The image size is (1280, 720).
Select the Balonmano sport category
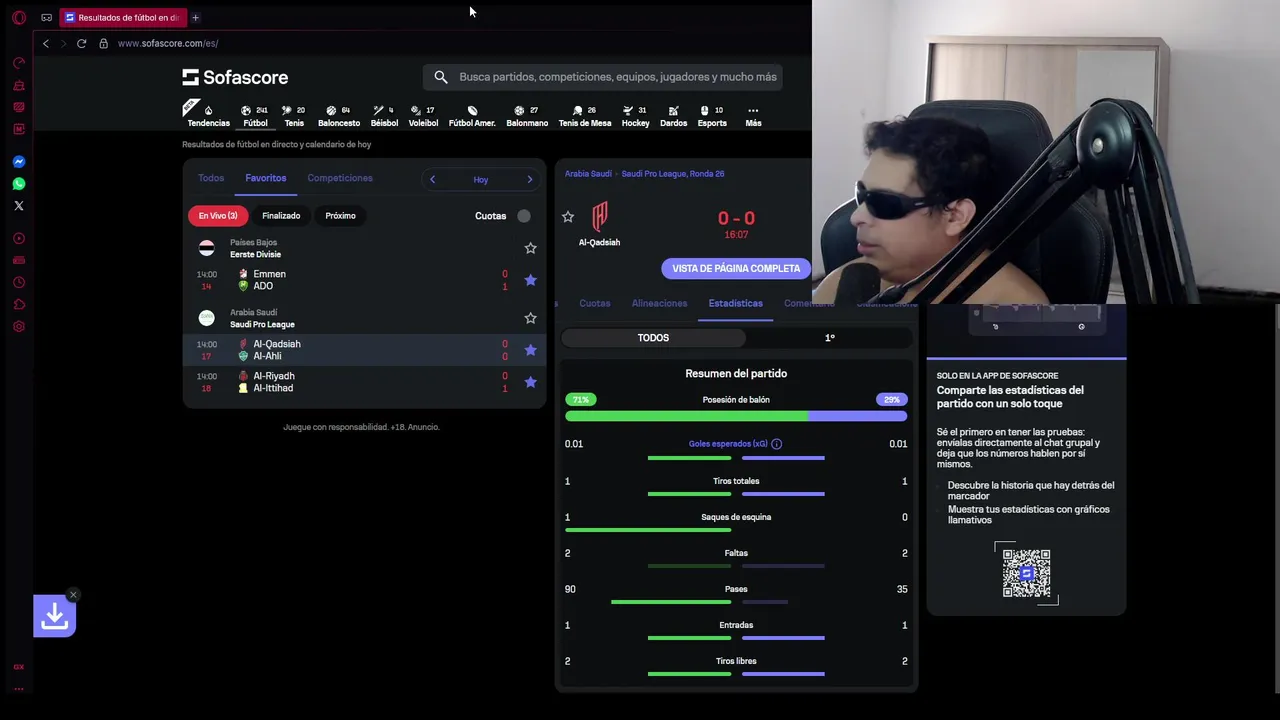527,116
